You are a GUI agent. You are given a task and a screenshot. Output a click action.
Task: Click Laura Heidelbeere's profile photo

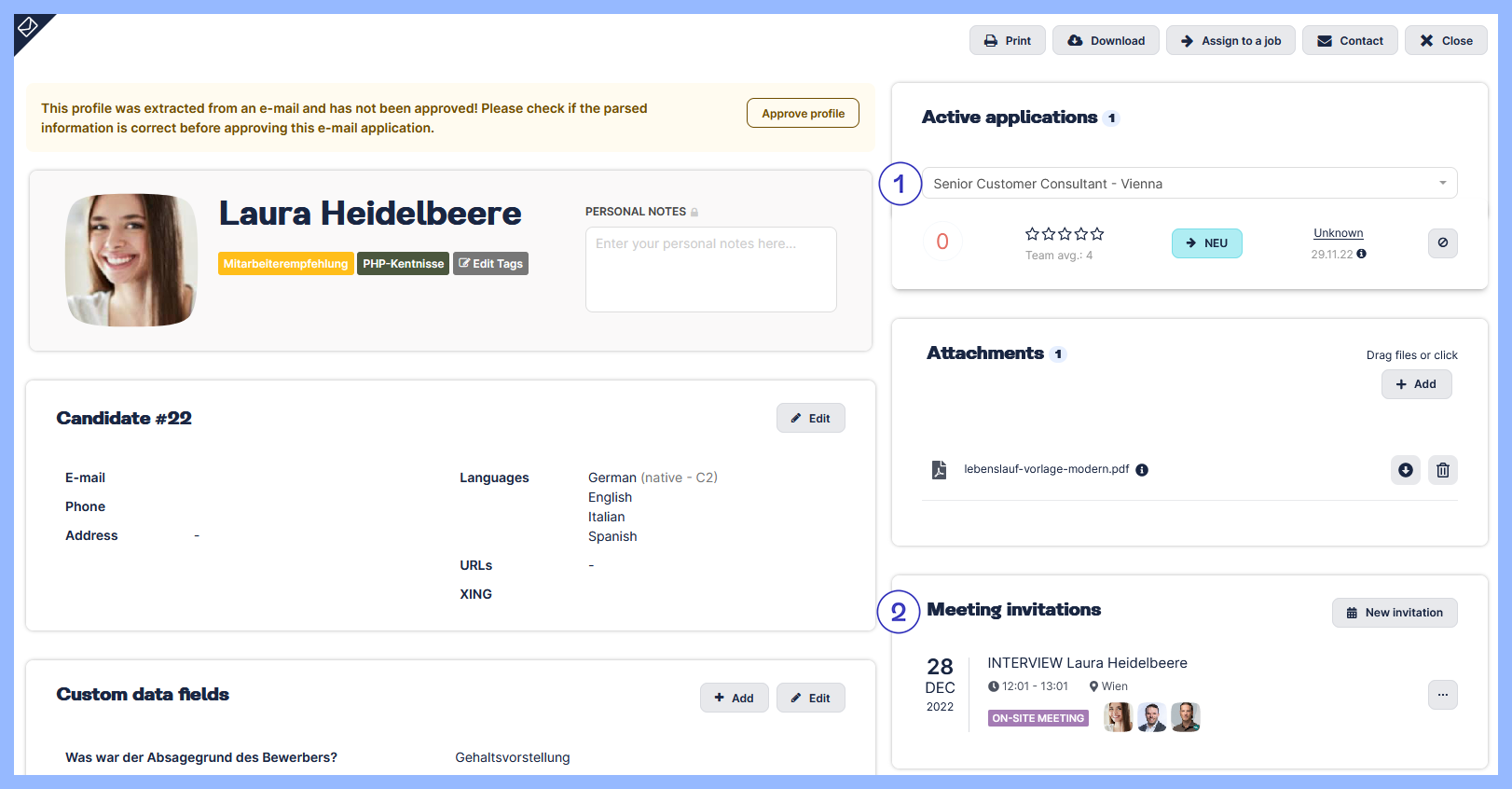point(131,260)
